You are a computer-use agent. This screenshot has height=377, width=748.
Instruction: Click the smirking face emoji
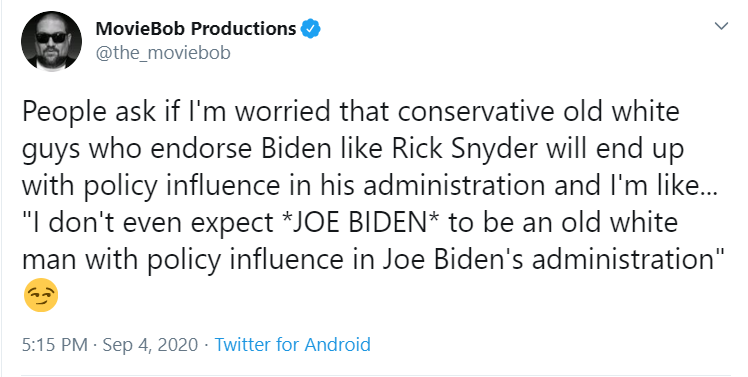tap(41, 295)
